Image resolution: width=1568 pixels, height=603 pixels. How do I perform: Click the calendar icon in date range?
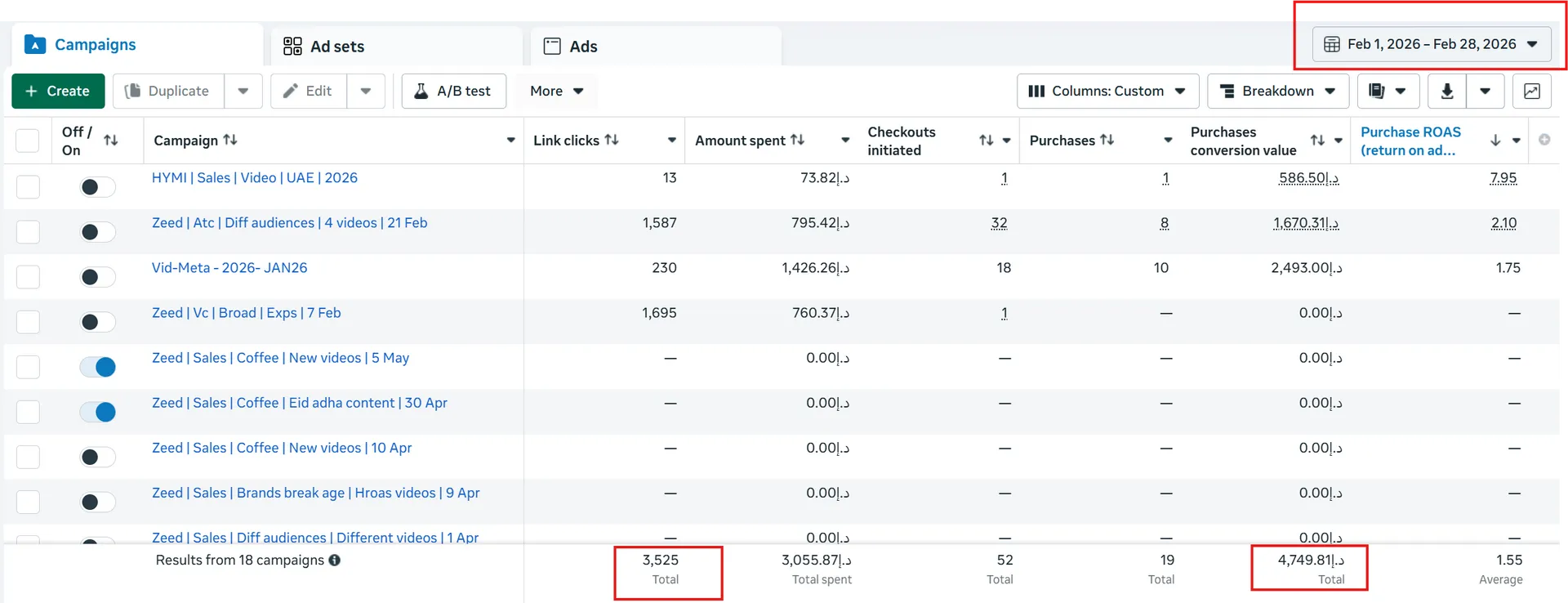(1331, 44)
